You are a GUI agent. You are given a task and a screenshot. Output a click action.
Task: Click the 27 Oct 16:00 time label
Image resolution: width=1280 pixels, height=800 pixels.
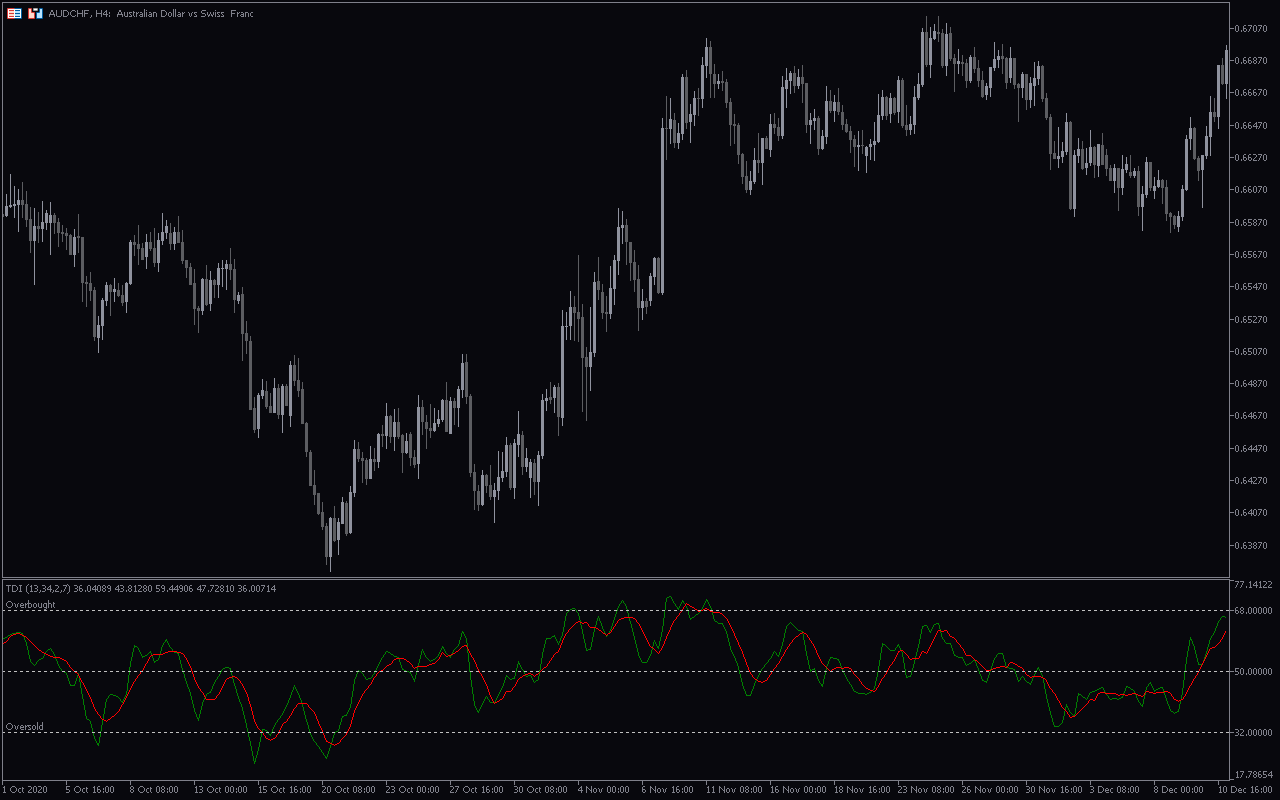[x=475, y=790]
